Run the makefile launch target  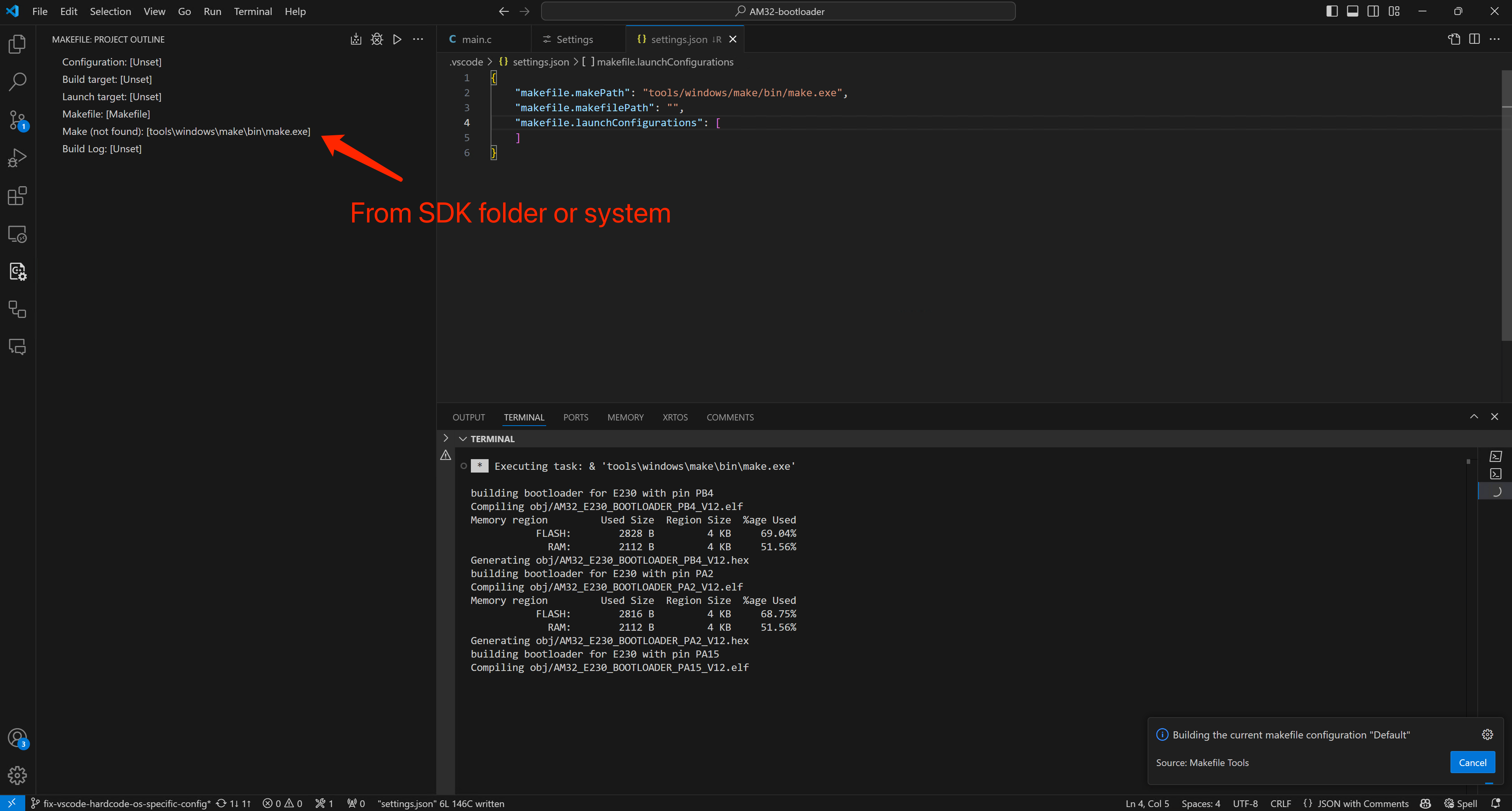click(x=398, y=39)
